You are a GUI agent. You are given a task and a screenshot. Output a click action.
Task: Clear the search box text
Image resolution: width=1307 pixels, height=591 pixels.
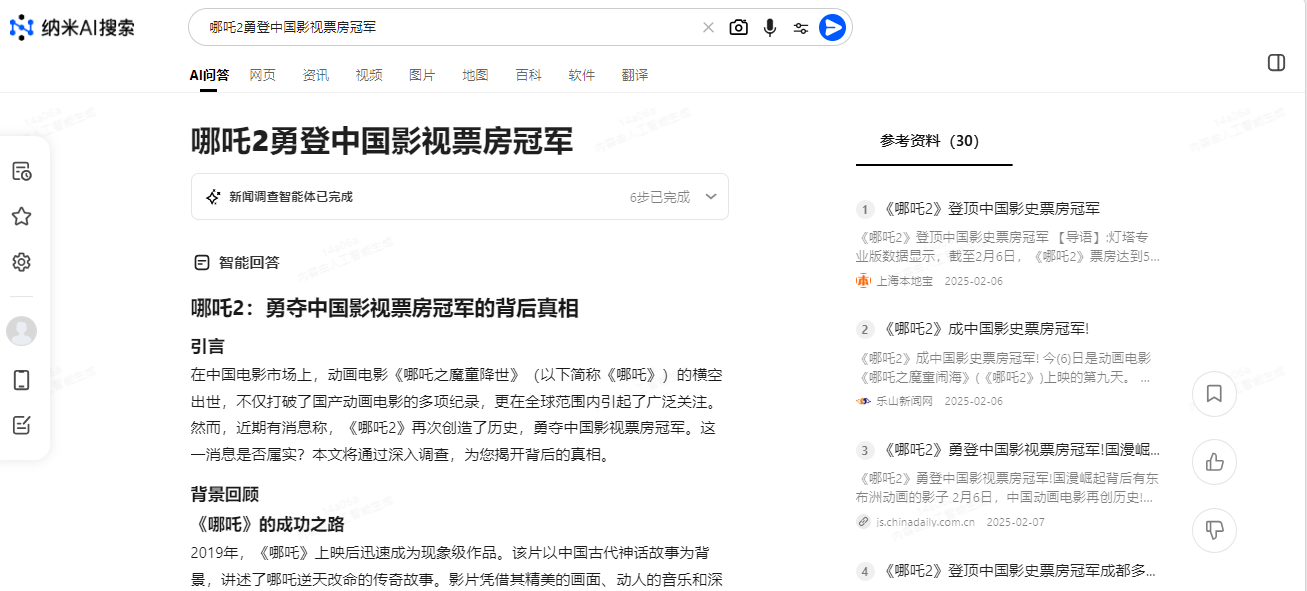coord(708,28)
